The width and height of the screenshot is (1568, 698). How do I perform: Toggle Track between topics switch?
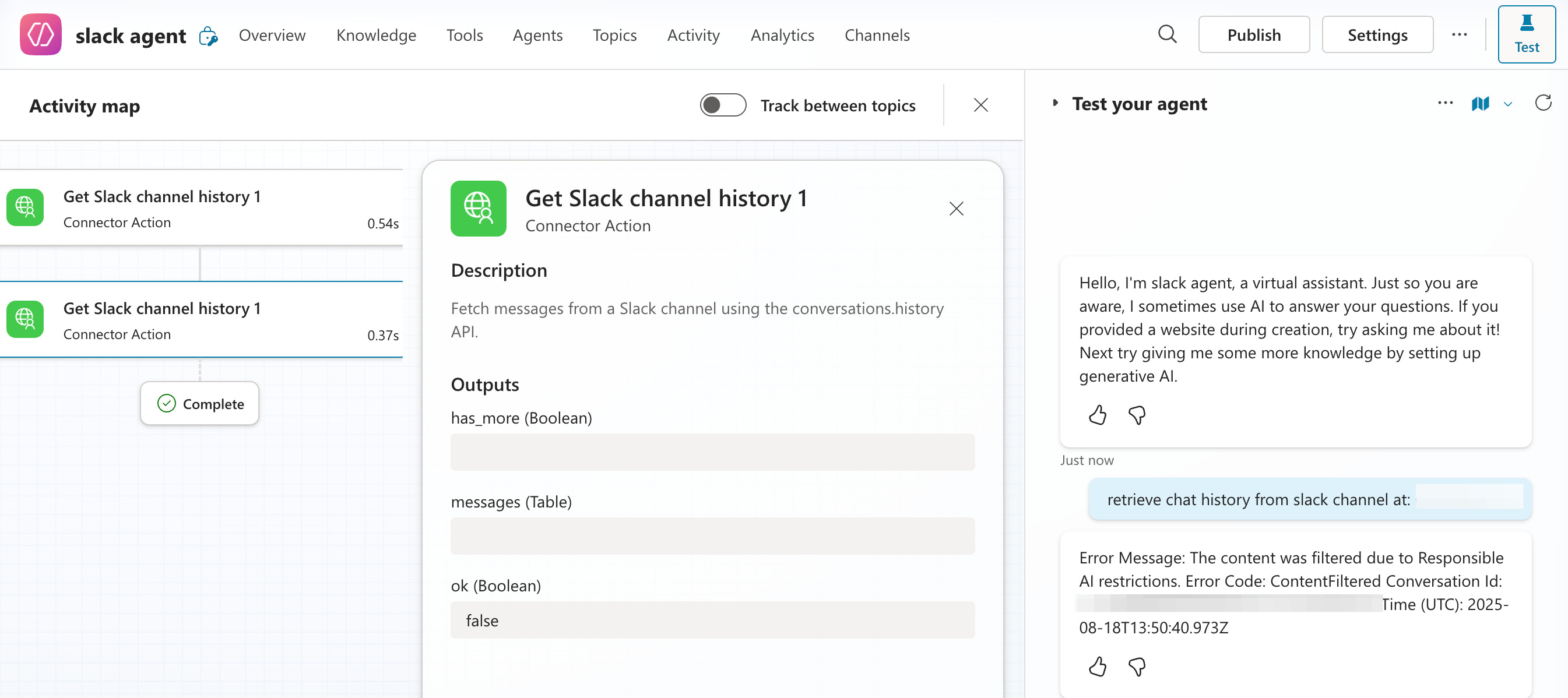click(723, 105)
